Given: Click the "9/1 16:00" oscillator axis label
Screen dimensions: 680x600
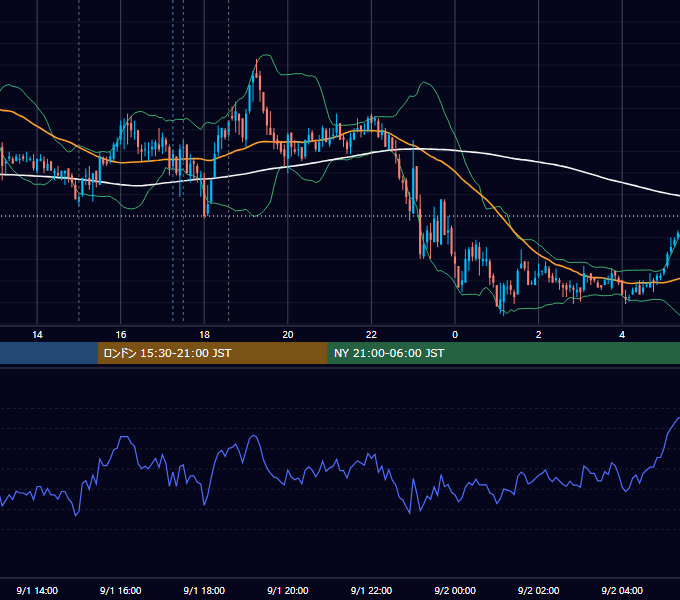Looking at the screenshot, I should [x=121, y=590].
